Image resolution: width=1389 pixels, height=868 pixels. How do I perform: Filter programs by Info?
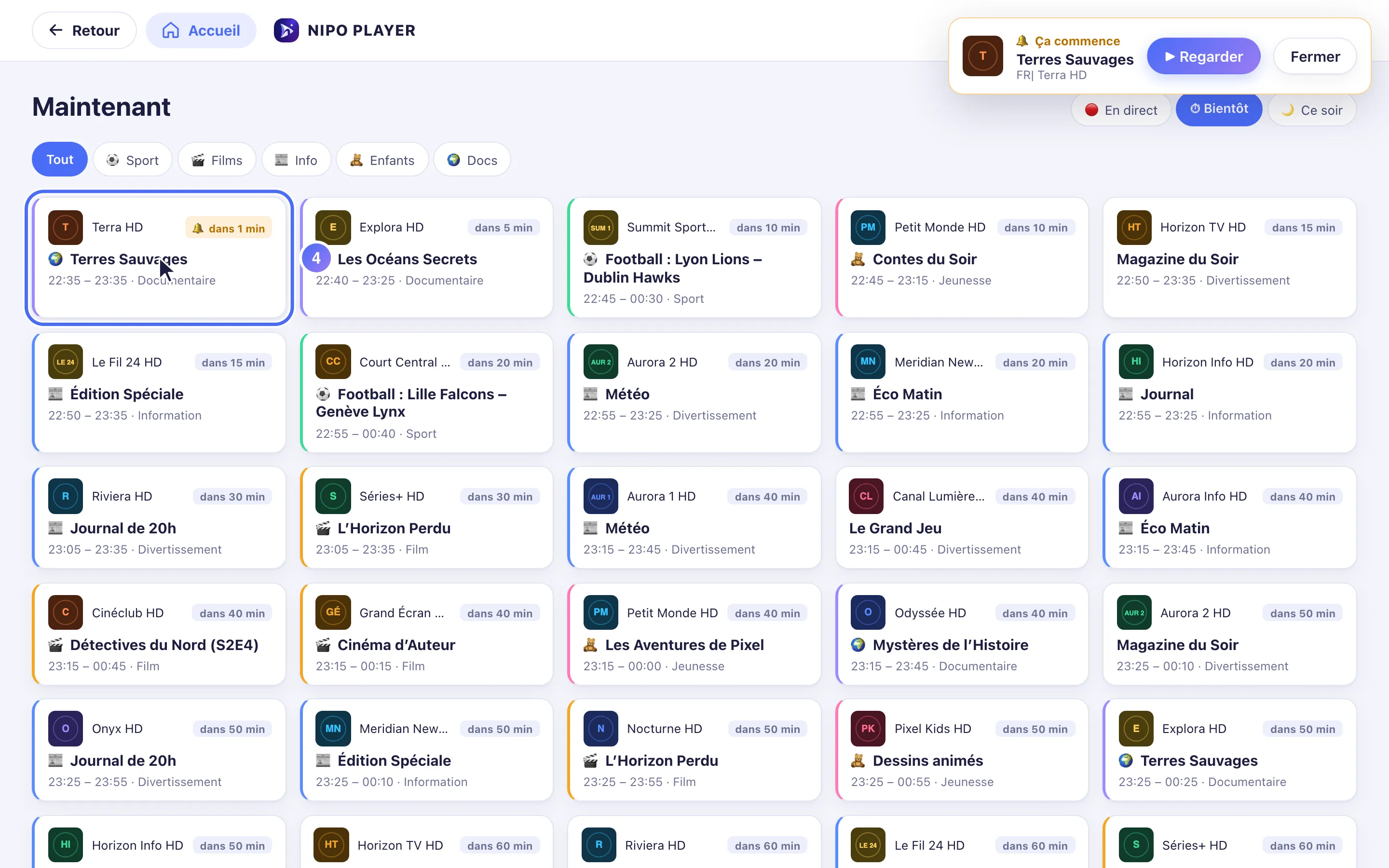pyautogui.click(x=296, y=160)
